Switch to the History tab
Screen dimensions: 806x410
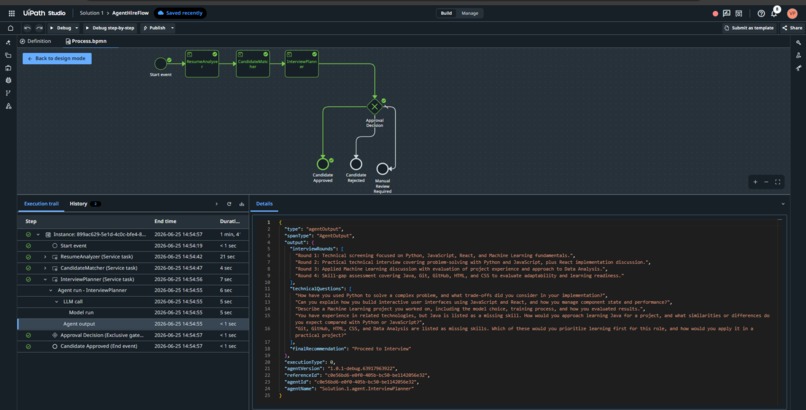[x=78, y=204]
